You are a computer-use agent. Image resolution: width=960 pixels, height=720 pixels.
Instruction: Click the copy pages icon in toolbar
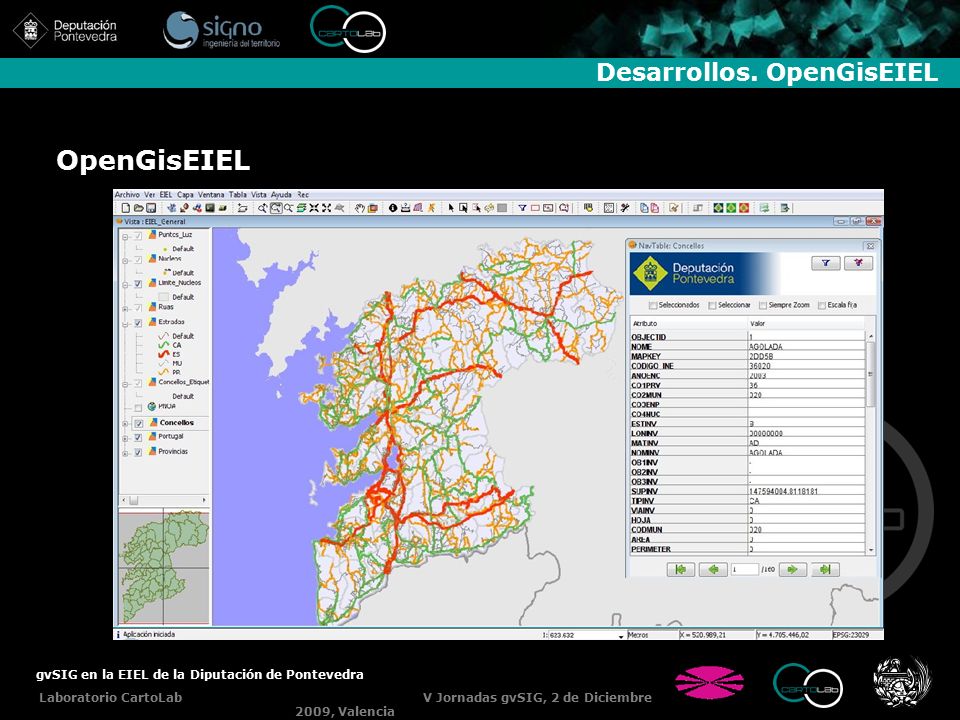pos(644,208)
